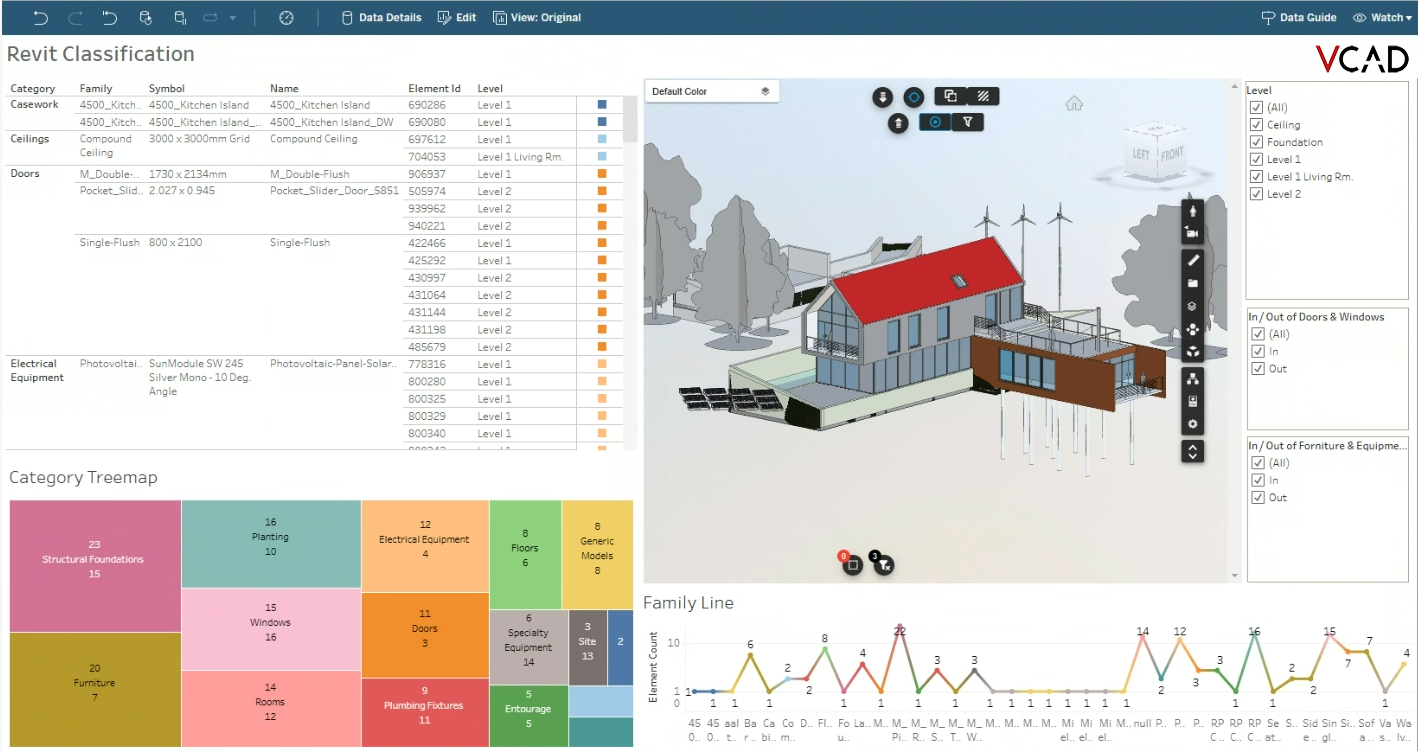Viewport: 1418px width, 751px height.
Task: Toggle the Level (All) checkbox
Action: click(1256, 108)
